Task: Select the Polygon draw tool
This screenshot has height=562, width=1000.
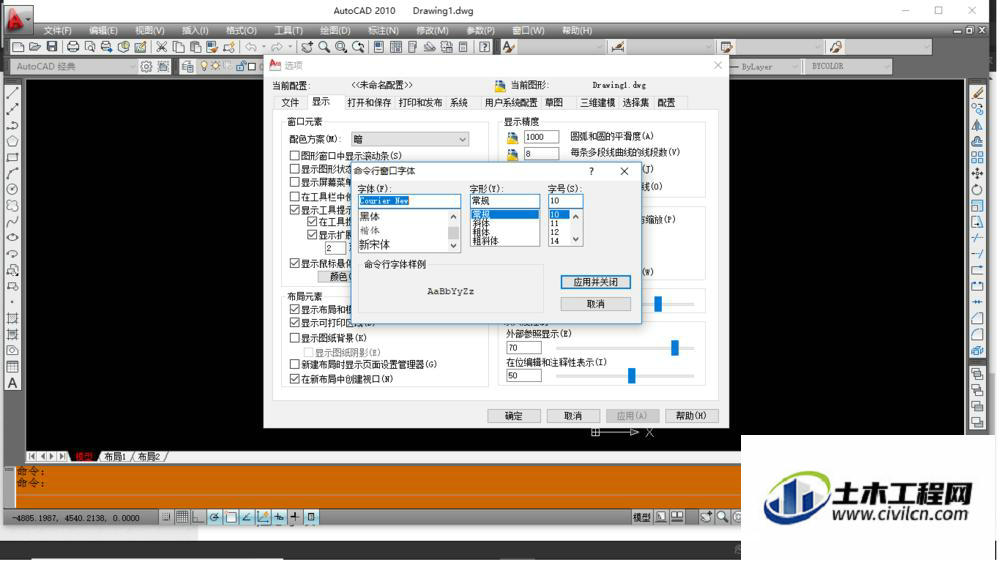Action: (12, 141)
